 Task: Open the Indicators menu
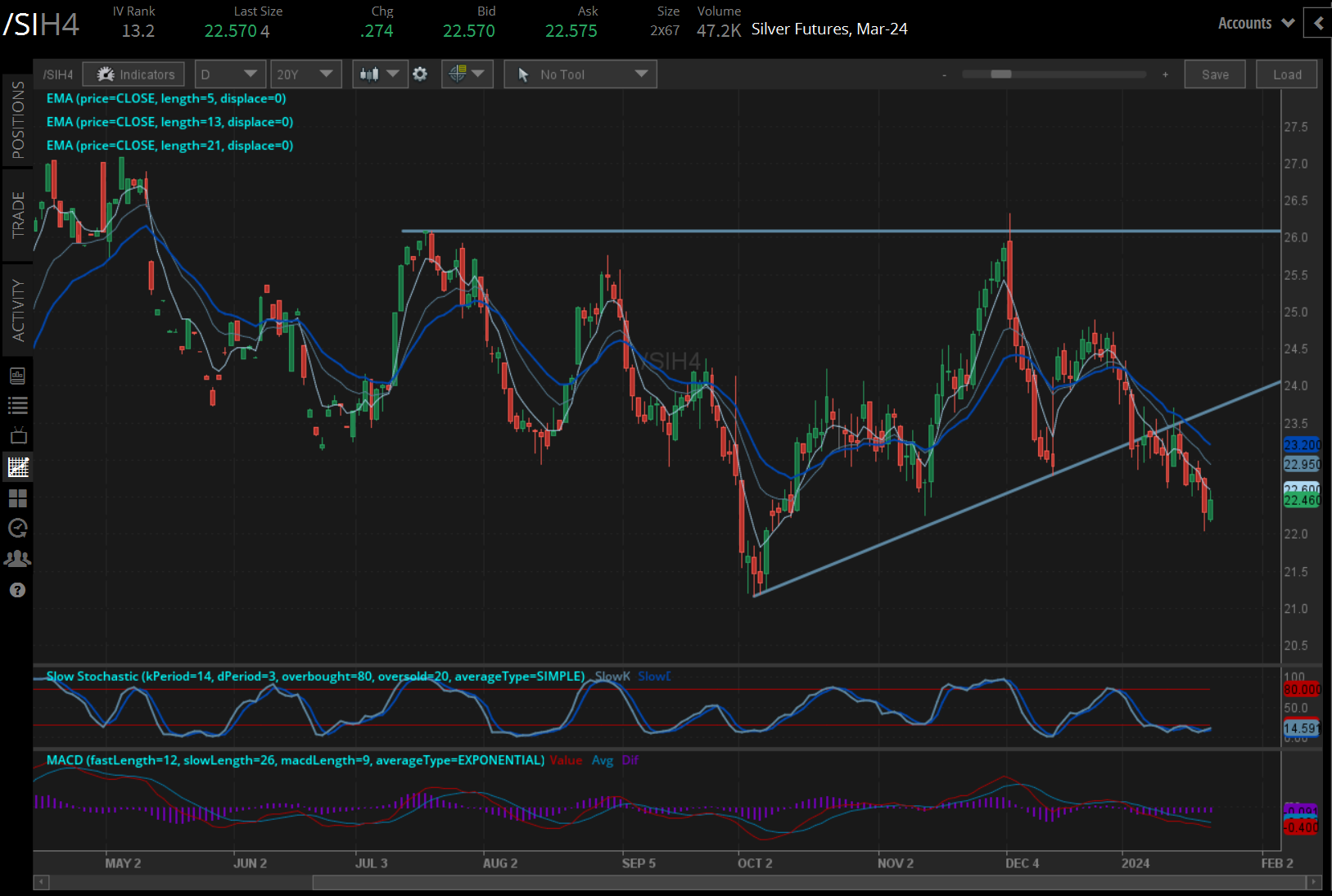pyautogui.click(x=134, y=74)
